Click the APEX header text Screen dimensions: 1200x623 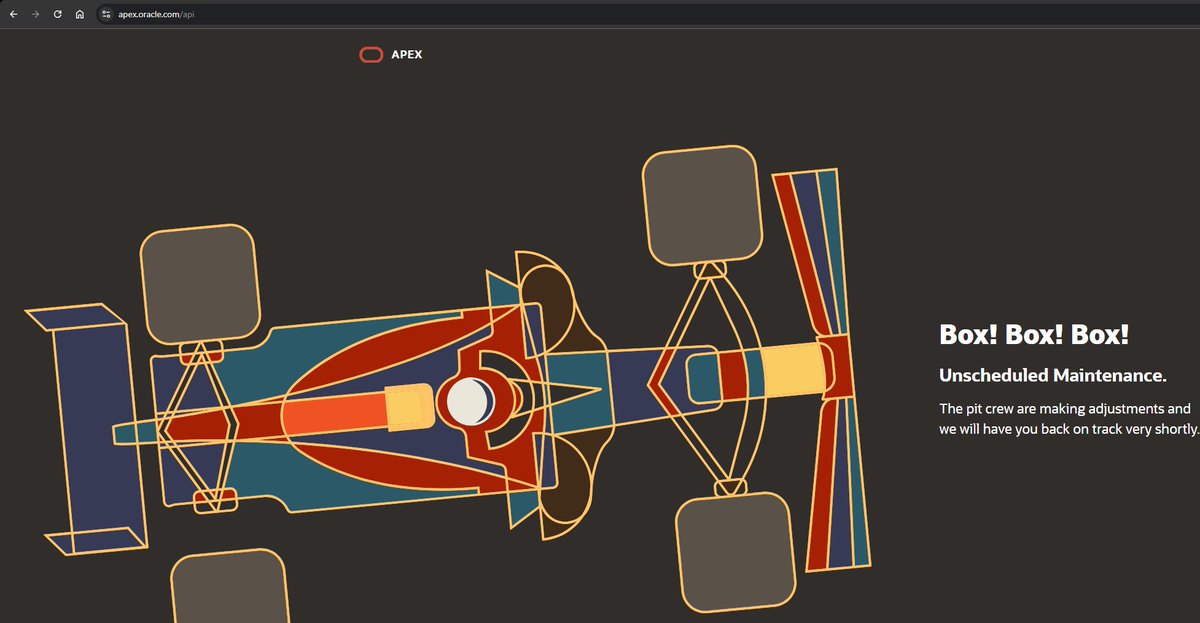[x=407, y=55]
